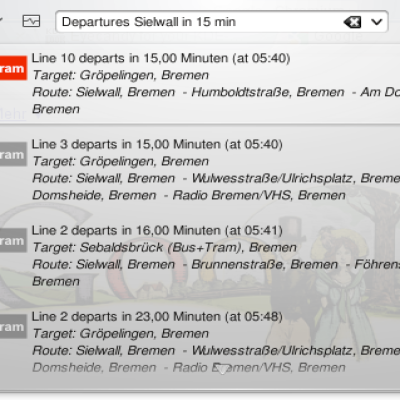400x400 pixels.
Task: Click 'Target: Gröpelingen, Bremen' under Line 10
Action: point(121,75)
